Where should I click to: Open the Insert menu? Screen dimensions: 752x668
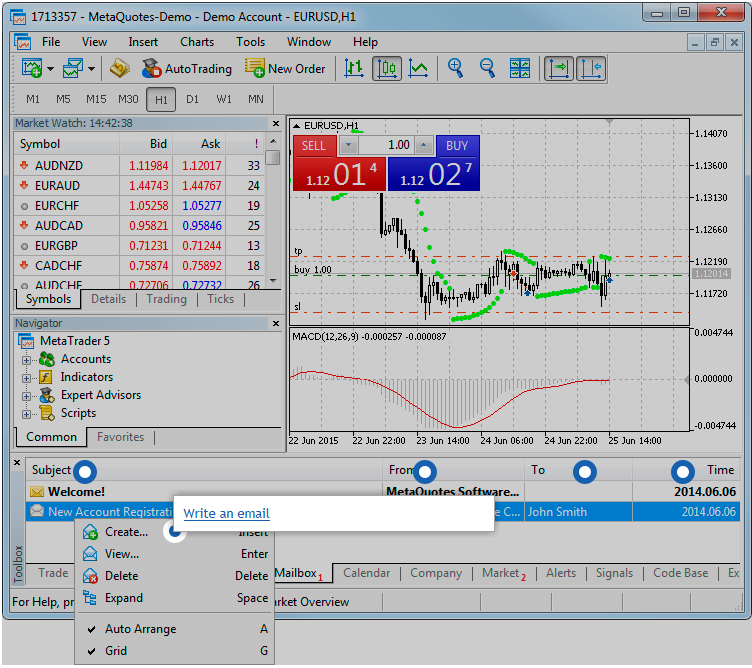click(x=143, y=42)
